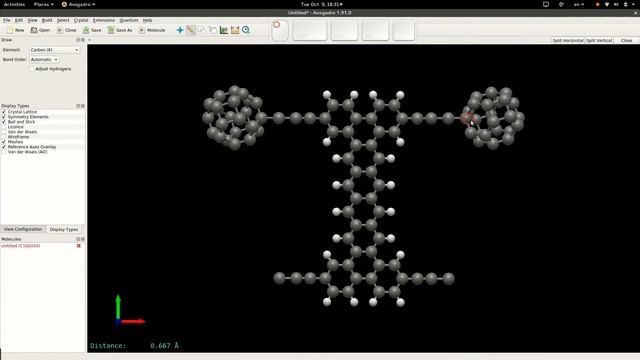Select the clock-style toolbar icon
The height and width of the screenshot is (360, 640).
(x=246, y=30)
